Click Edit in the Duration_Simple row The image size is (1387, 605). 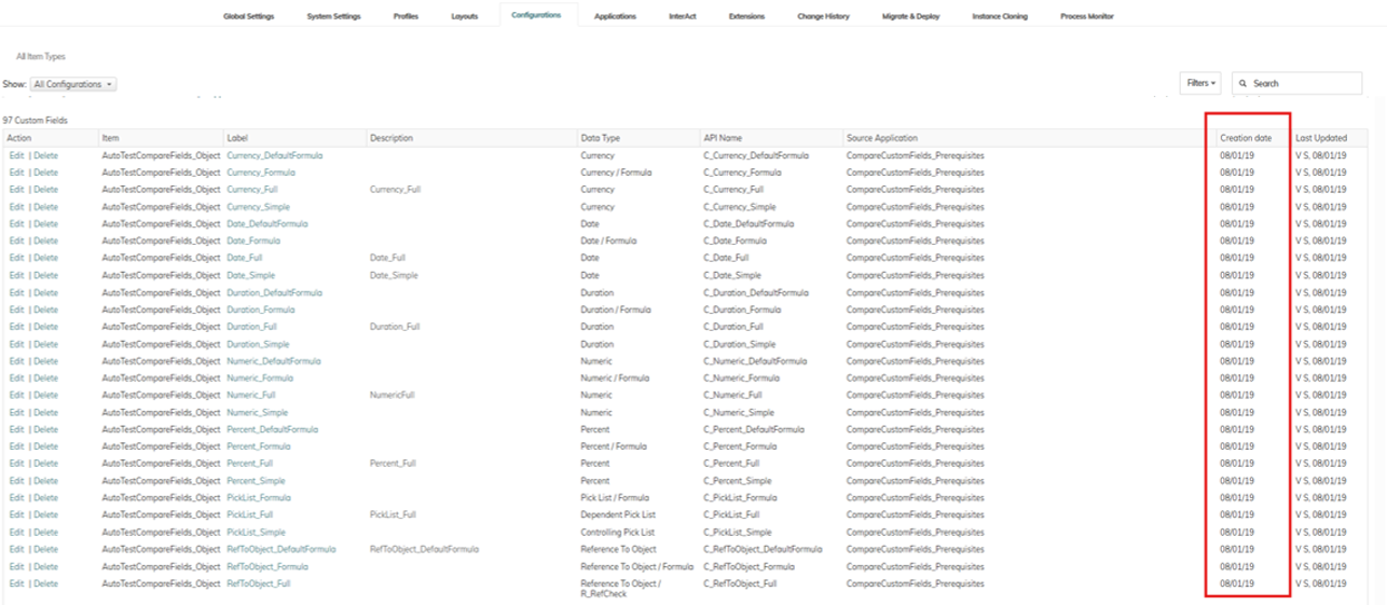click(16, 344)
